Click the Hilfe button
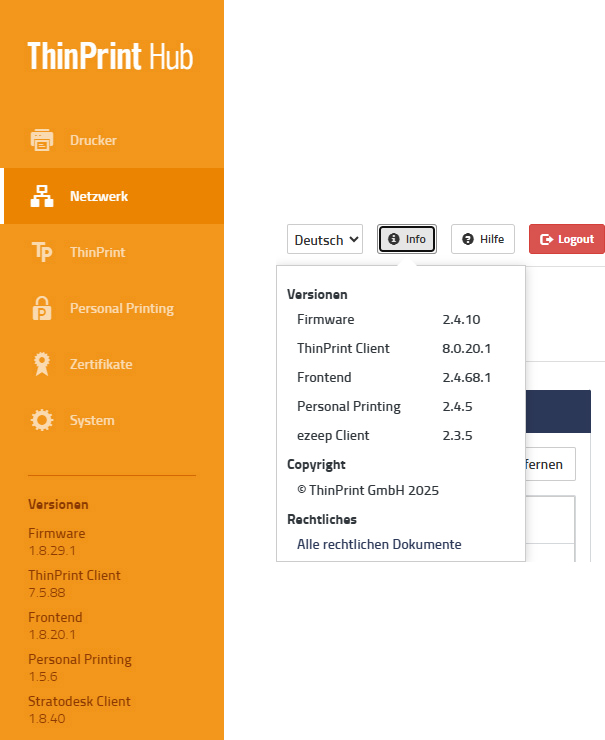Screen dimensions: 605x740 coord(483,239)
